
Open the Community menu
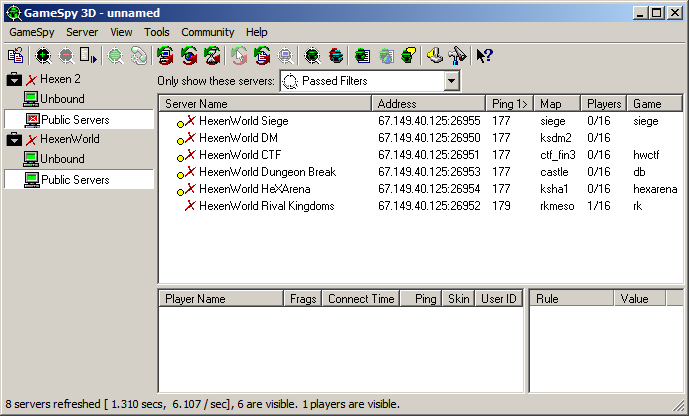point(208,32)
